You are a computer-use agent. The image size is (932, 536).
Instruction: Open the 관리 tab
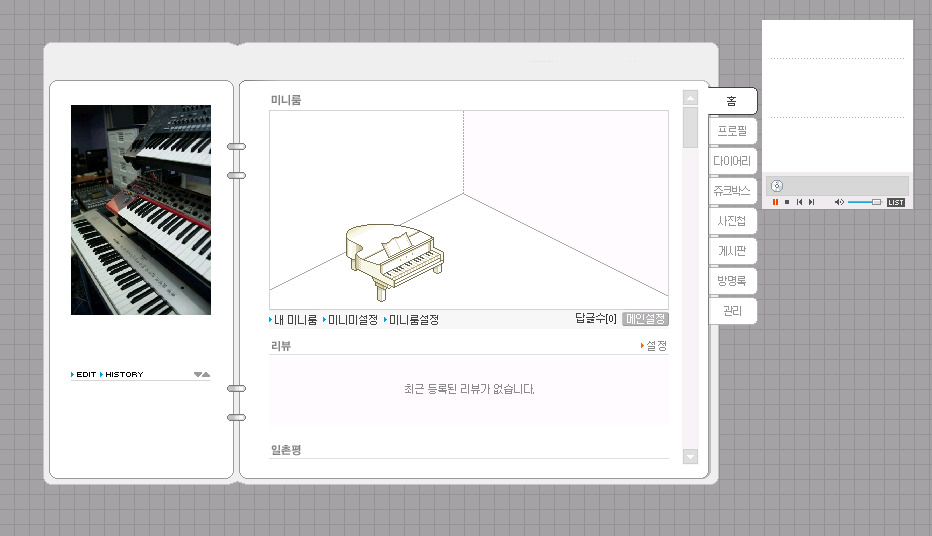pyautogui.click(x=732, y=311)
